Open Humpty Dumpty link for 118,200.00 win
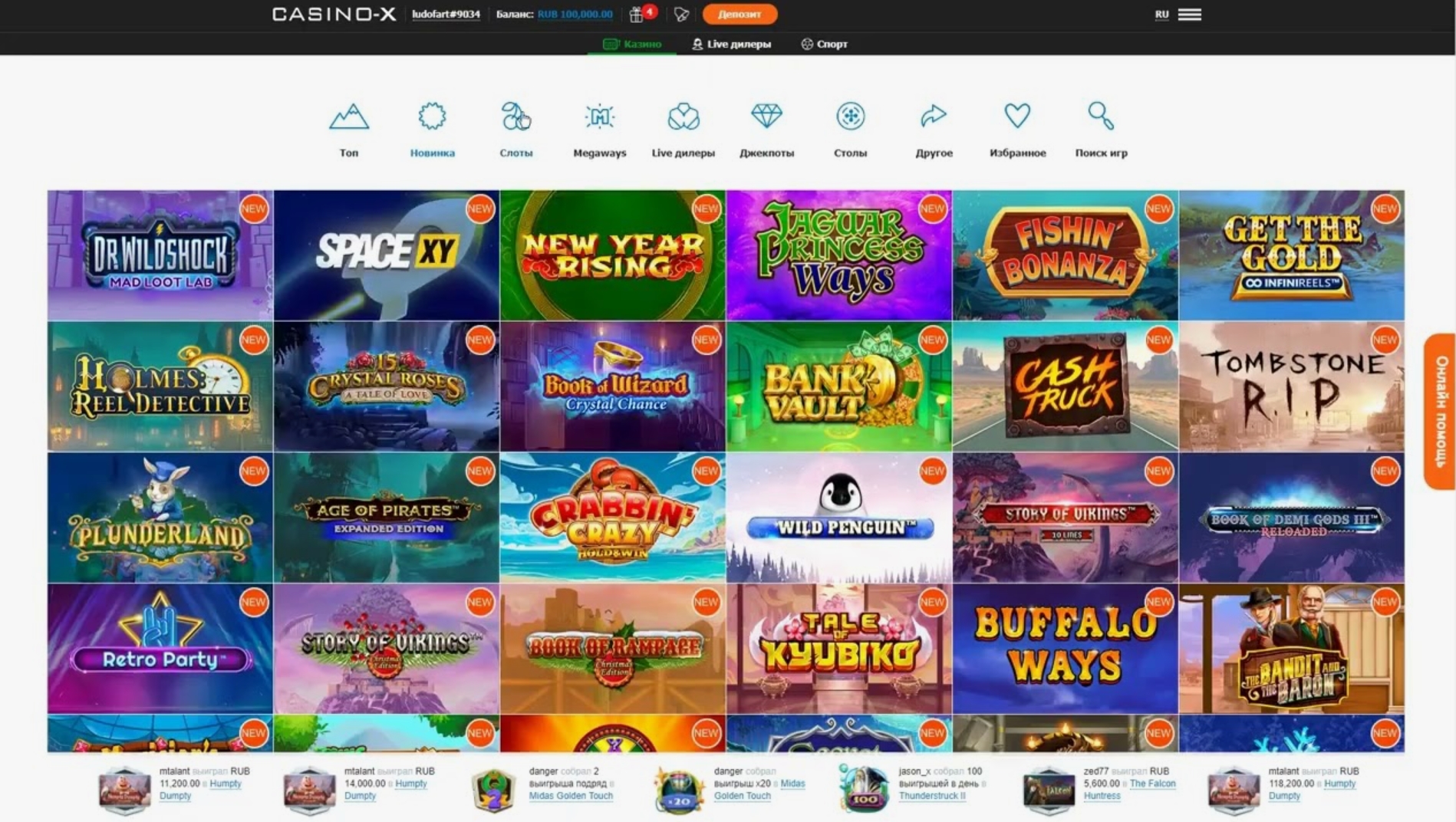The height and width of the screenshot is (822, 1456). click(x=1312, y=790)
